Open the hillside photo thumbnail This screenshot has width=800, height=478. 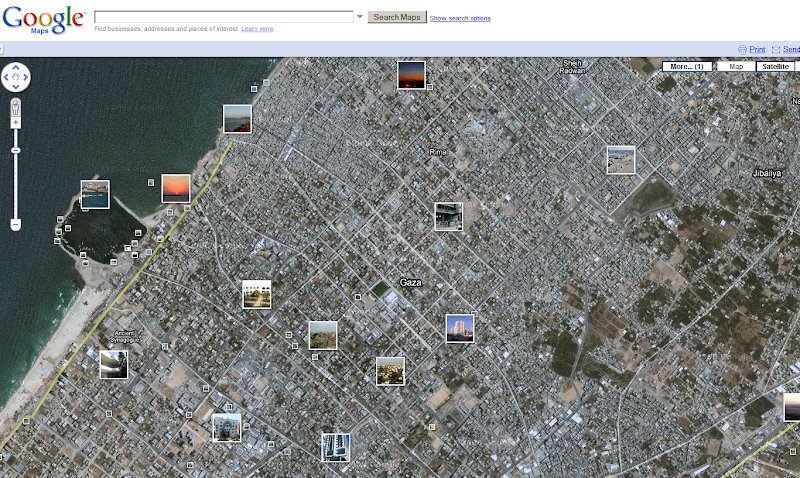[323, 335]
